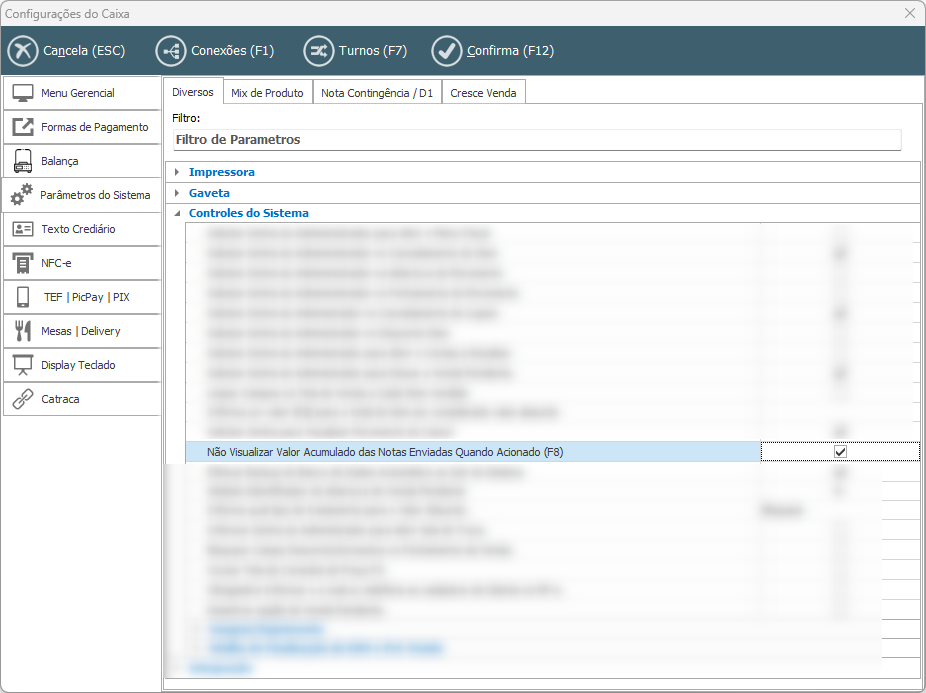926x693 pixels.
Task: Open Conexões (F1) connections icon
Action: point(170,51)
